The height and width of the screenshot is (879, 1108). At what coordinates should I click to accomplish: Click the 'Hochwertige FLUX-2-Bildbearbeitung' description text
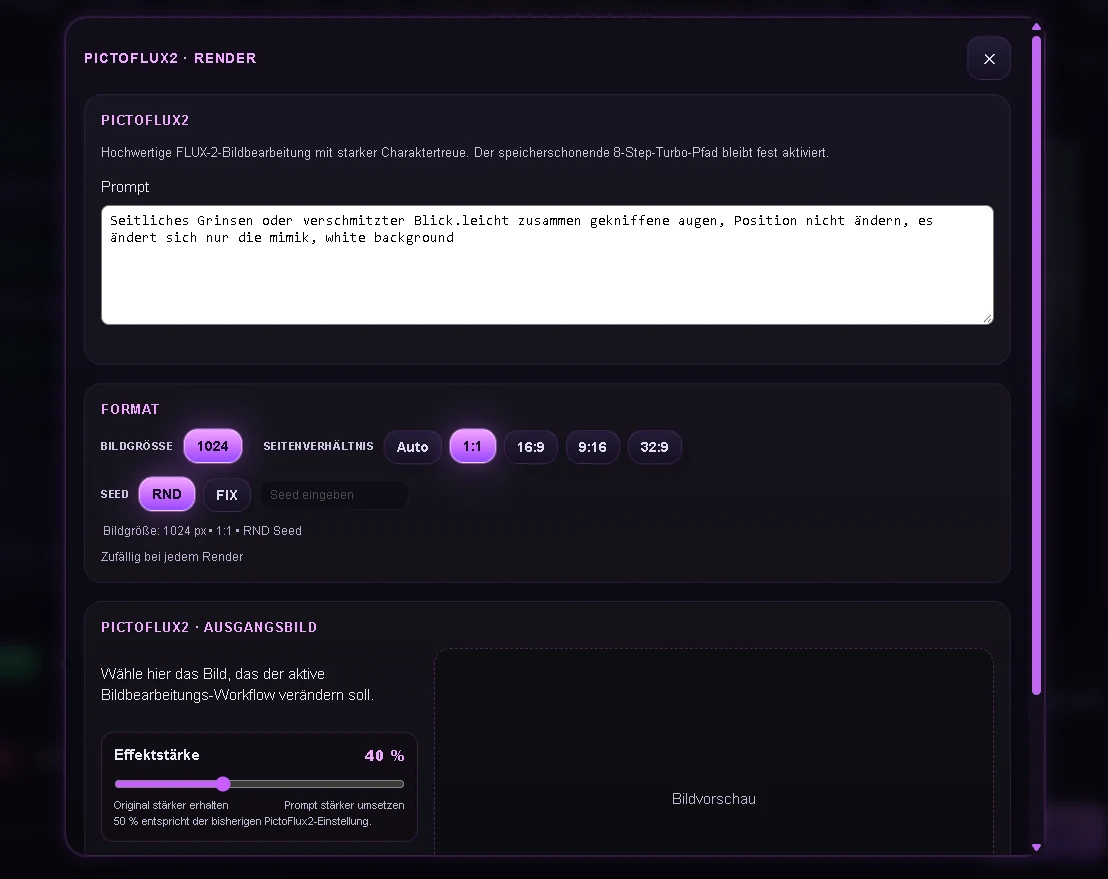465,153
